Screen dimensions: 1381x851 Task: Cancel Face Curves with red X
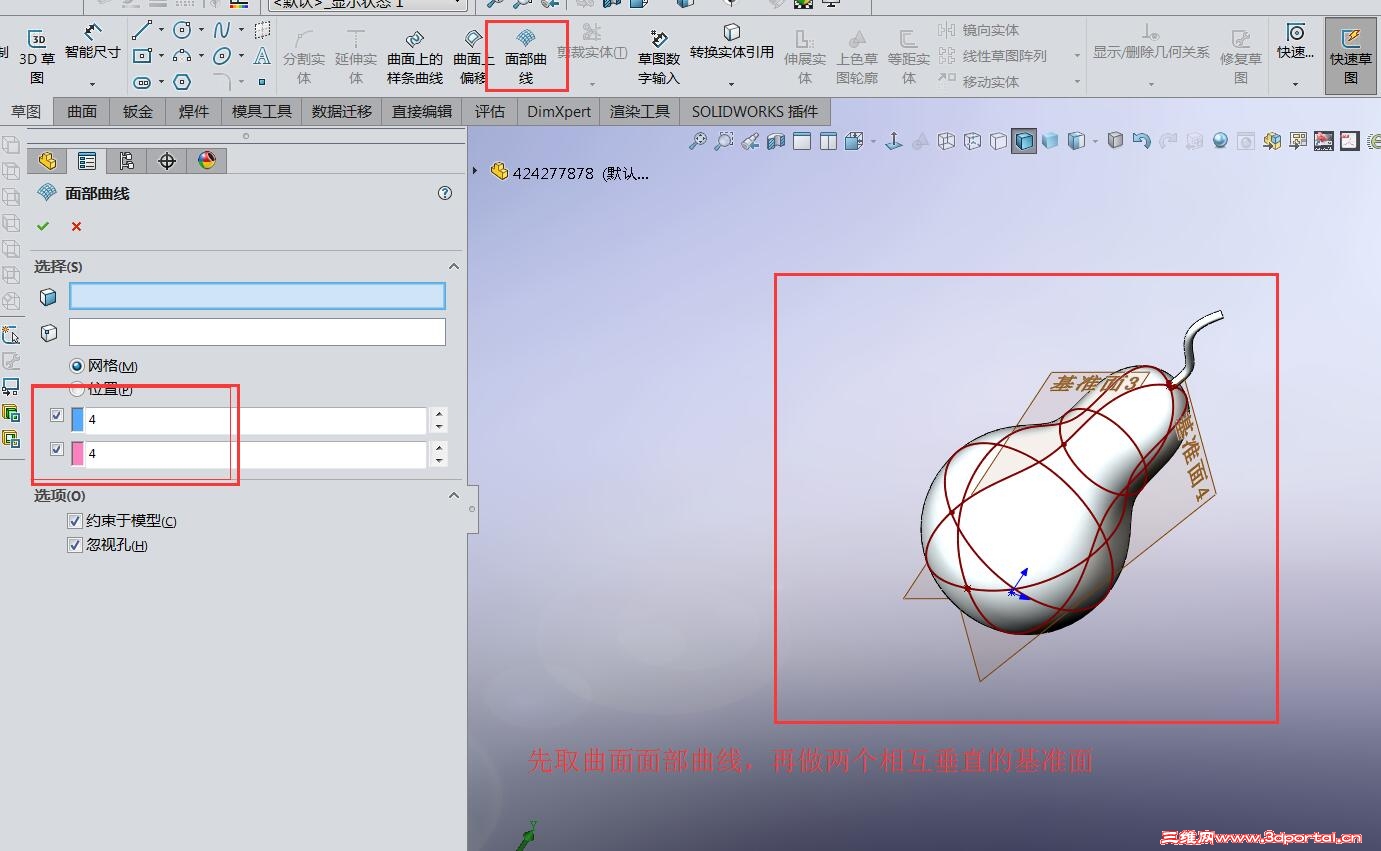(x=76, y=227)
